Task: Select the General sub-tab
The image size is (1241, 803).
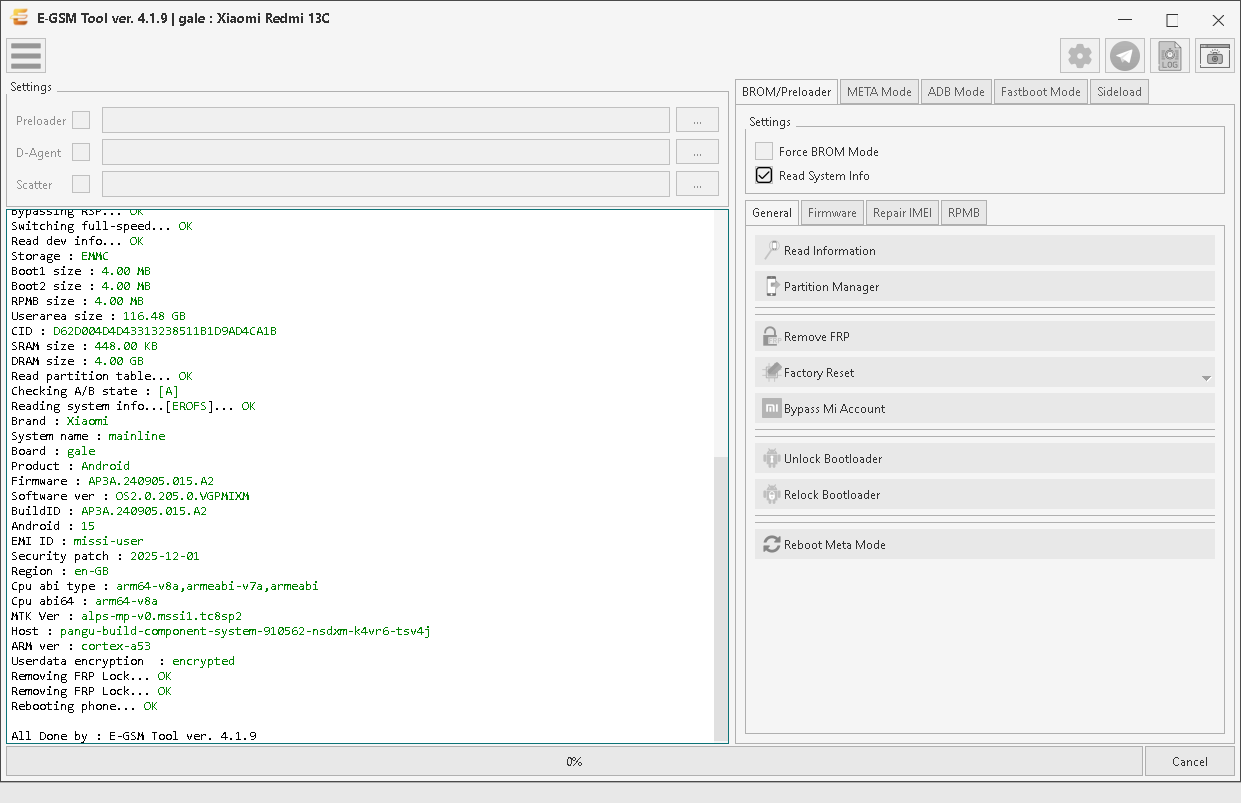Action: (x=772, y=212)
